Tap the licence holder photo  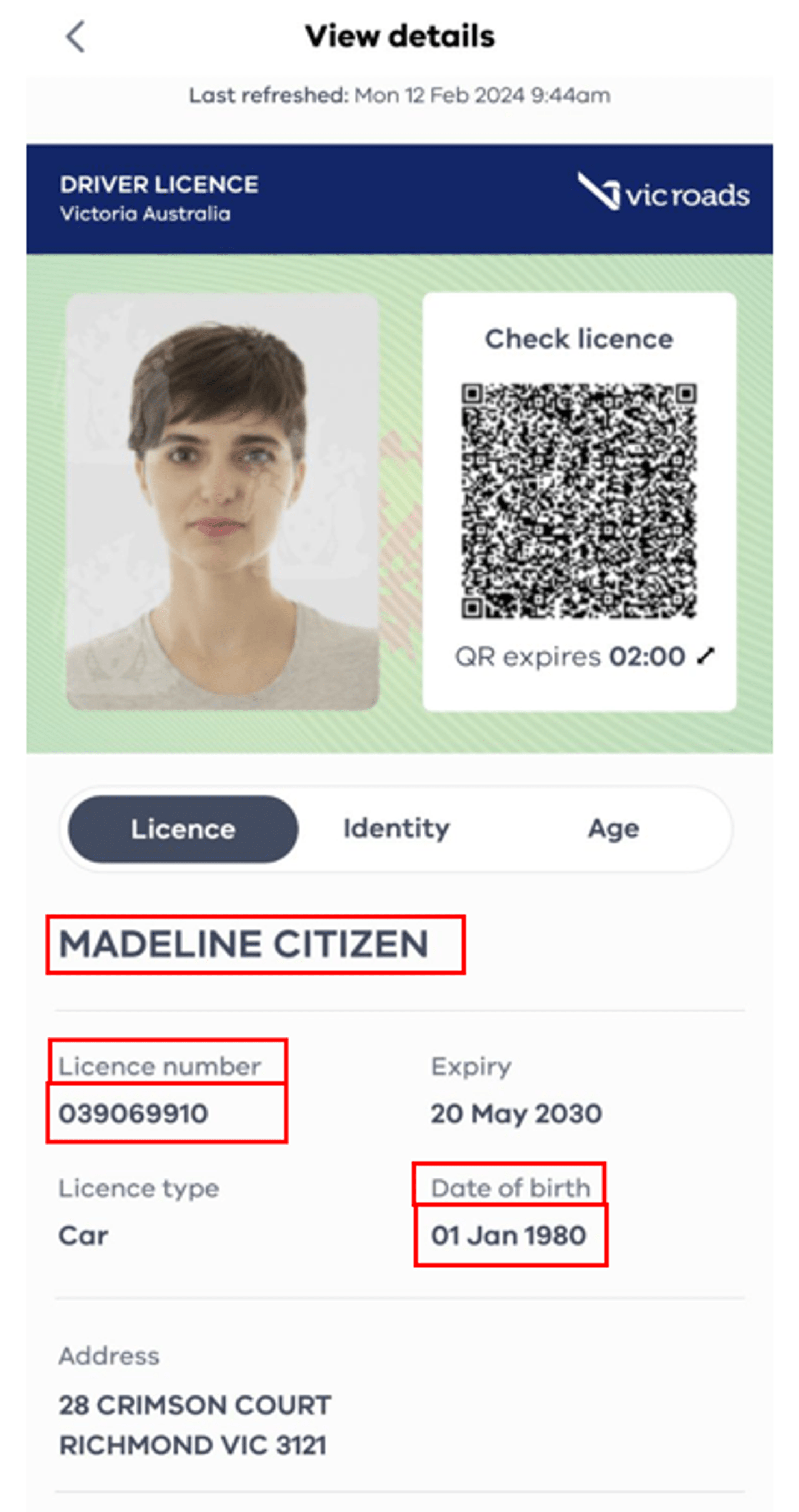[222, 505]
